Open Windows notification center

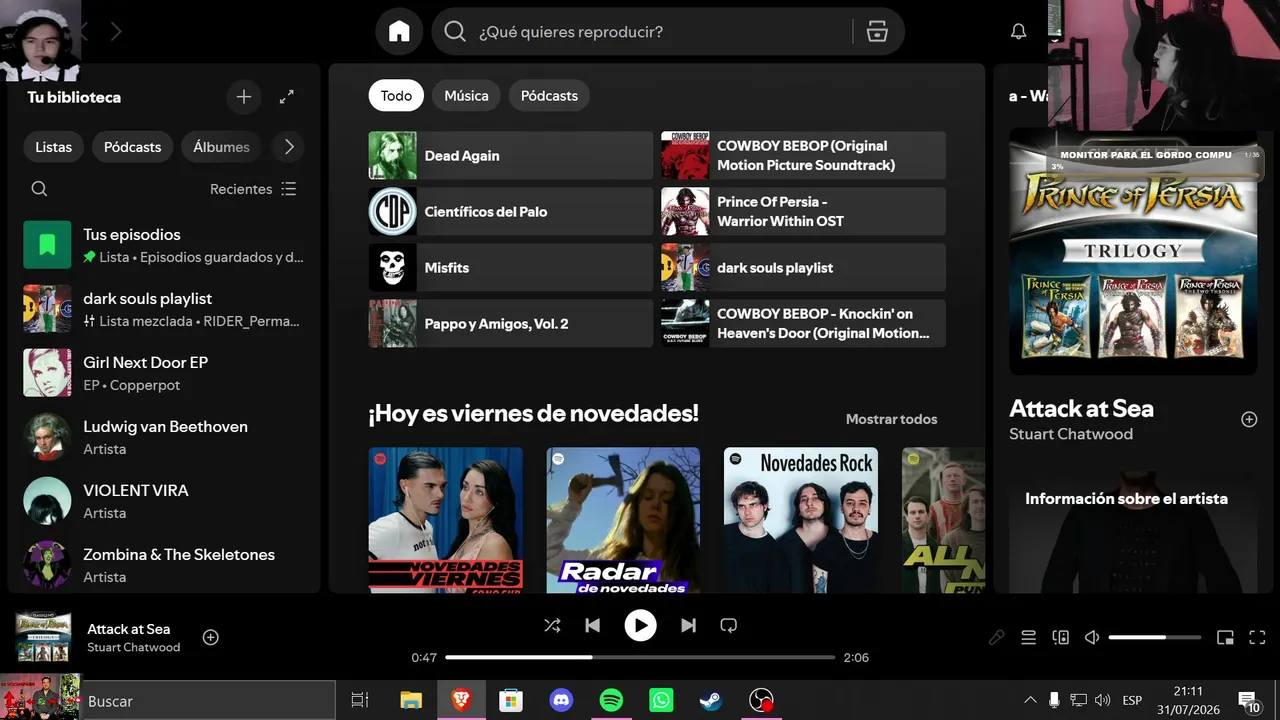coord(1248,701)
